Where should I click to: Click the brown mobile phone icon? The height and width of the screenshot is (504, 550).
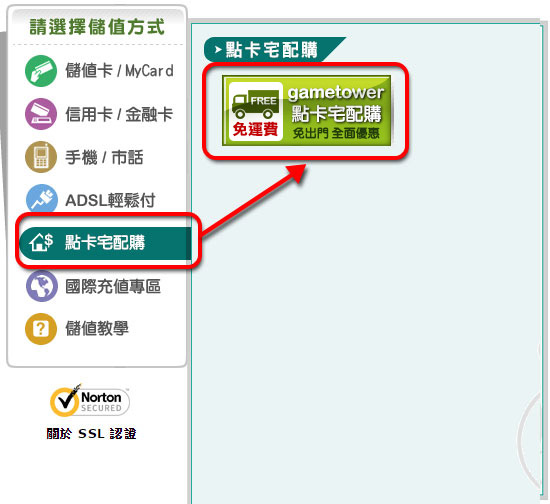[x=41, y=157]
